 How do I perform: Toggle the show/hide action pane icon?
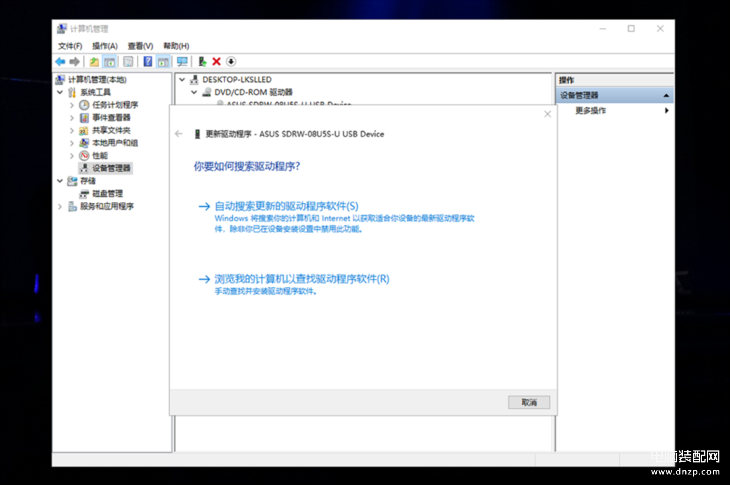click(x=163, y=61)
